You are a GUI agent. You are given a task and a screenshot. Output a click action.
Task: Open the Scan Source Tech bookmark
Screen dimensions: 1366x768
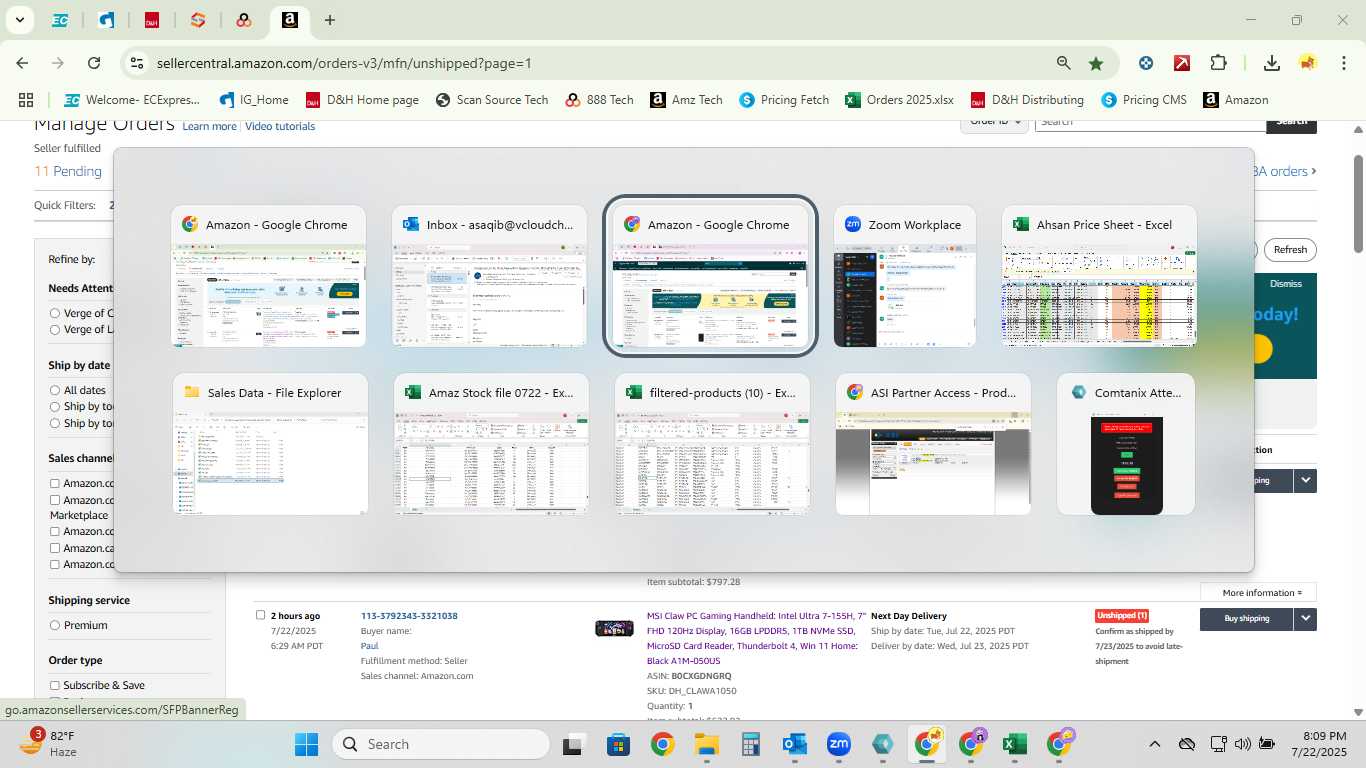[492, 100]
